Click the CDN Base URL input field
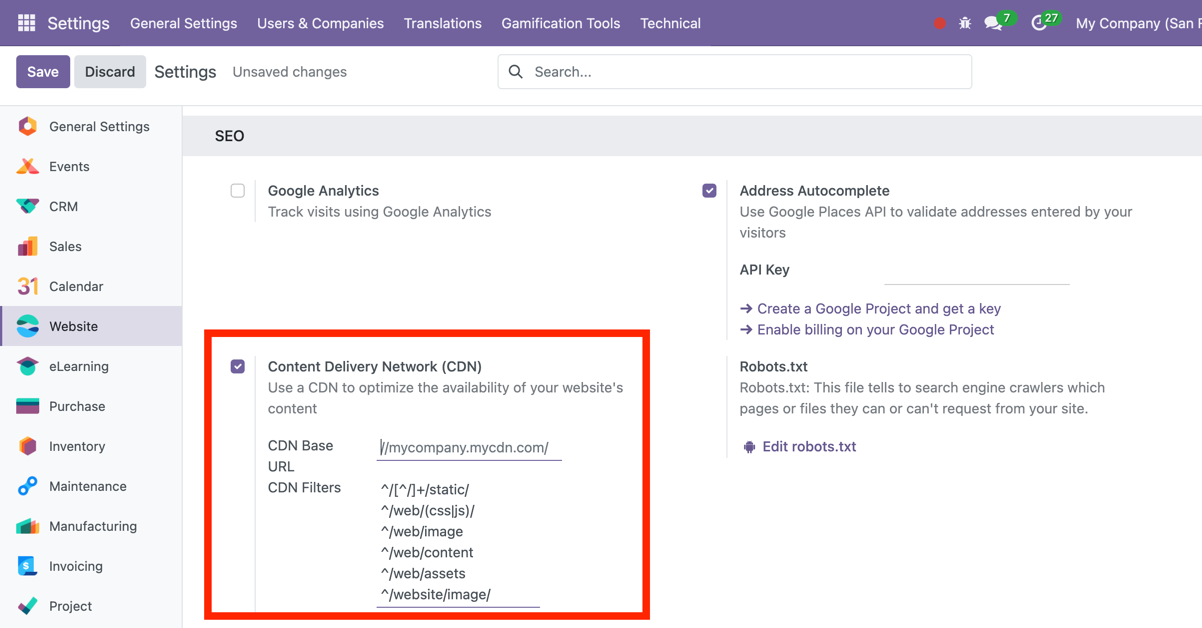The width and height of the screenshot is (1202, 628). point(469,448)
